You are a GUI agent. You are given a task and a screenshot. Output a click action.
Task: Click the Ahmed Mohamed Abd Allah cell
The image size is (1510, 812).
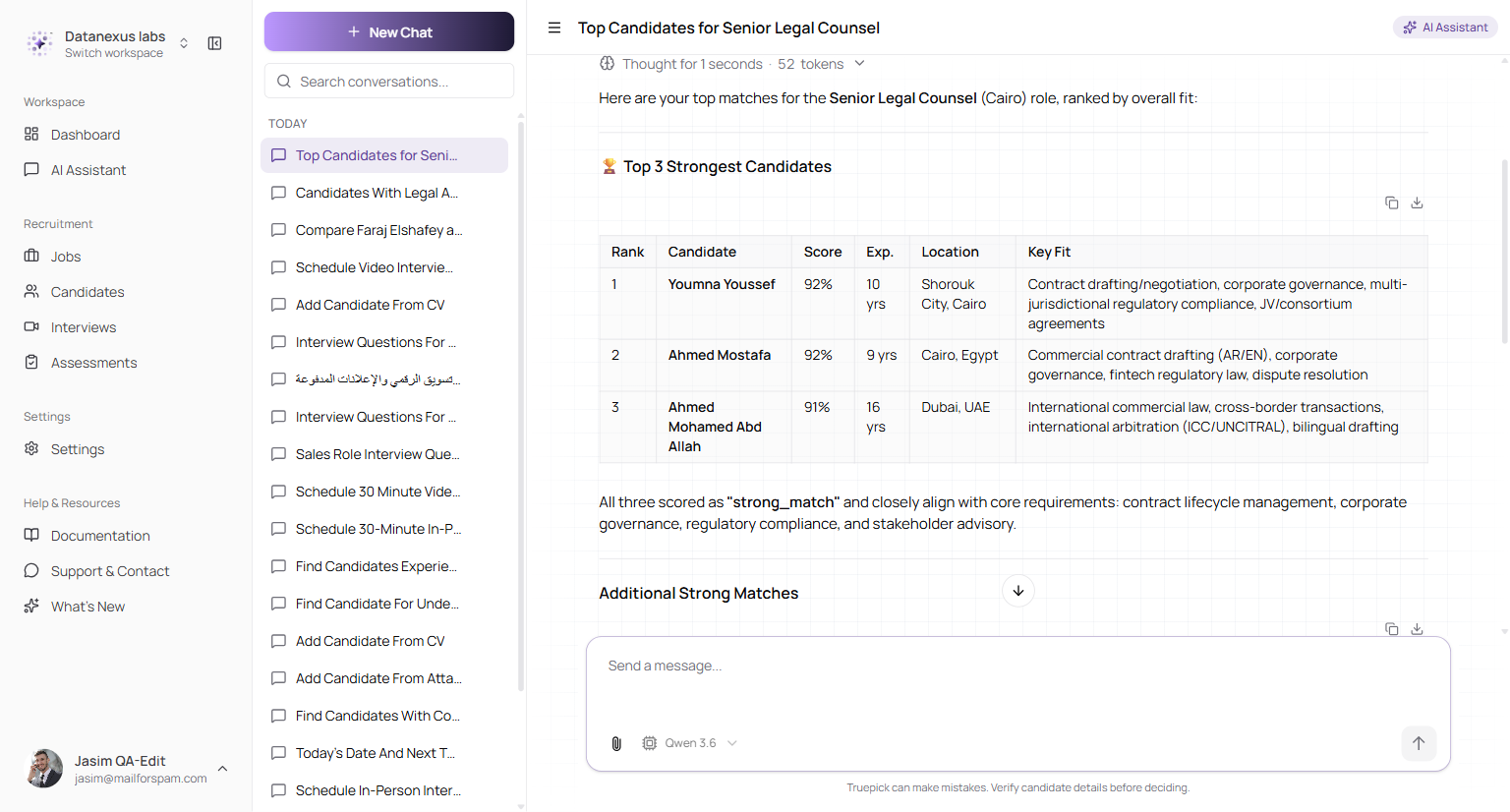coord(723,427)
